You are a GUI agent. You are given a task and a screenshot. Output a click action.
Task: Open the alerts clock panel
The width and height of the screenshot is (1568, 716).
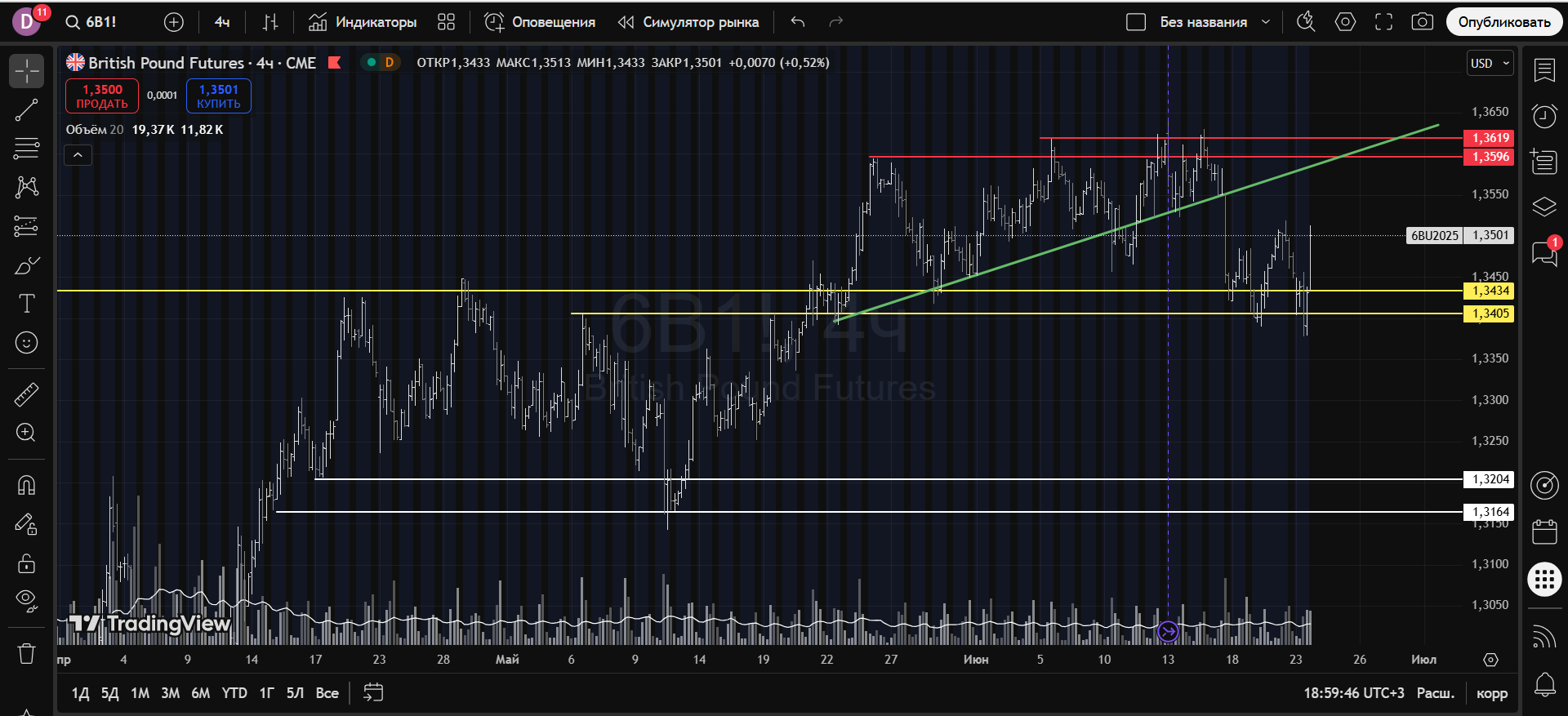click(x=1544, y=116)
